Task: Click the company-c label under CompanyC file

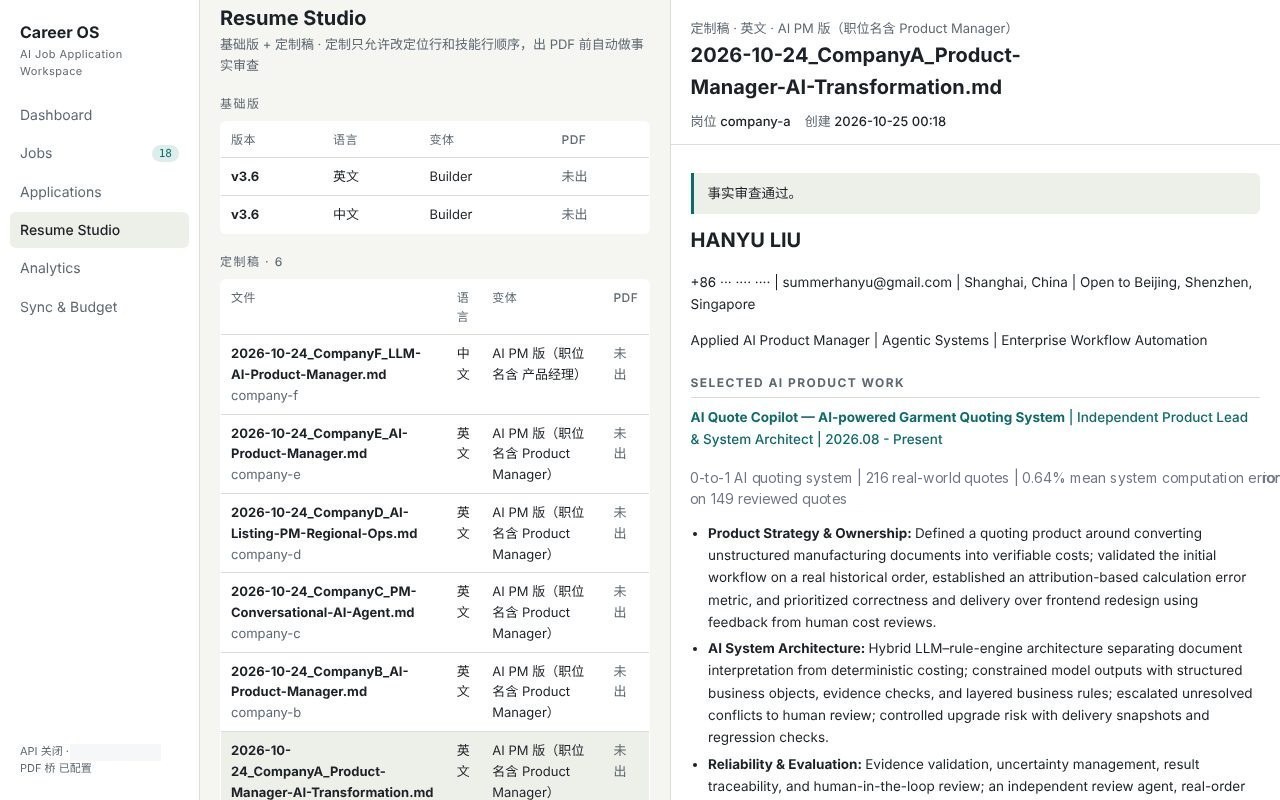Action: (x=265, y=633)
